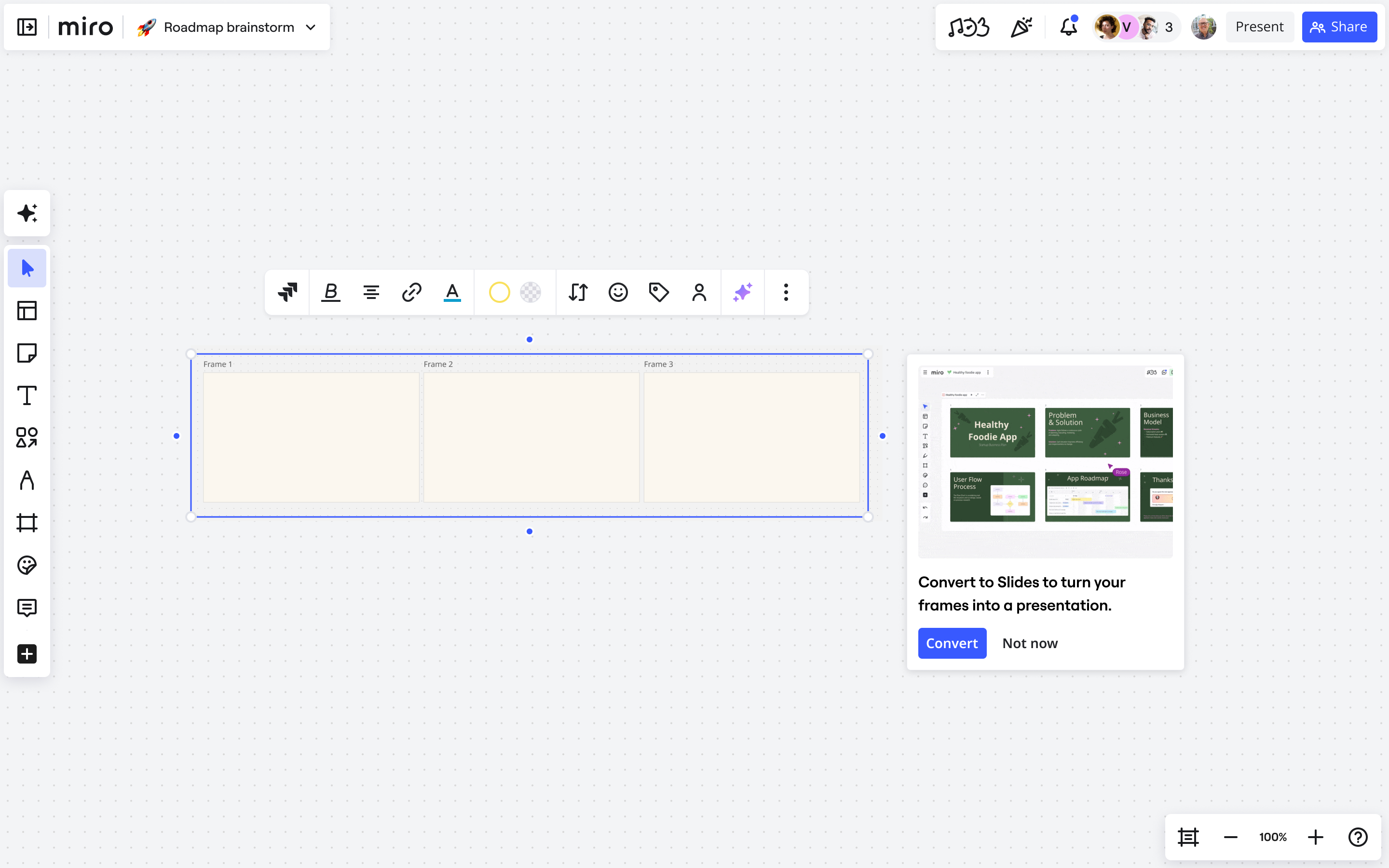Select the Sticky note tool

pos(27,353)
